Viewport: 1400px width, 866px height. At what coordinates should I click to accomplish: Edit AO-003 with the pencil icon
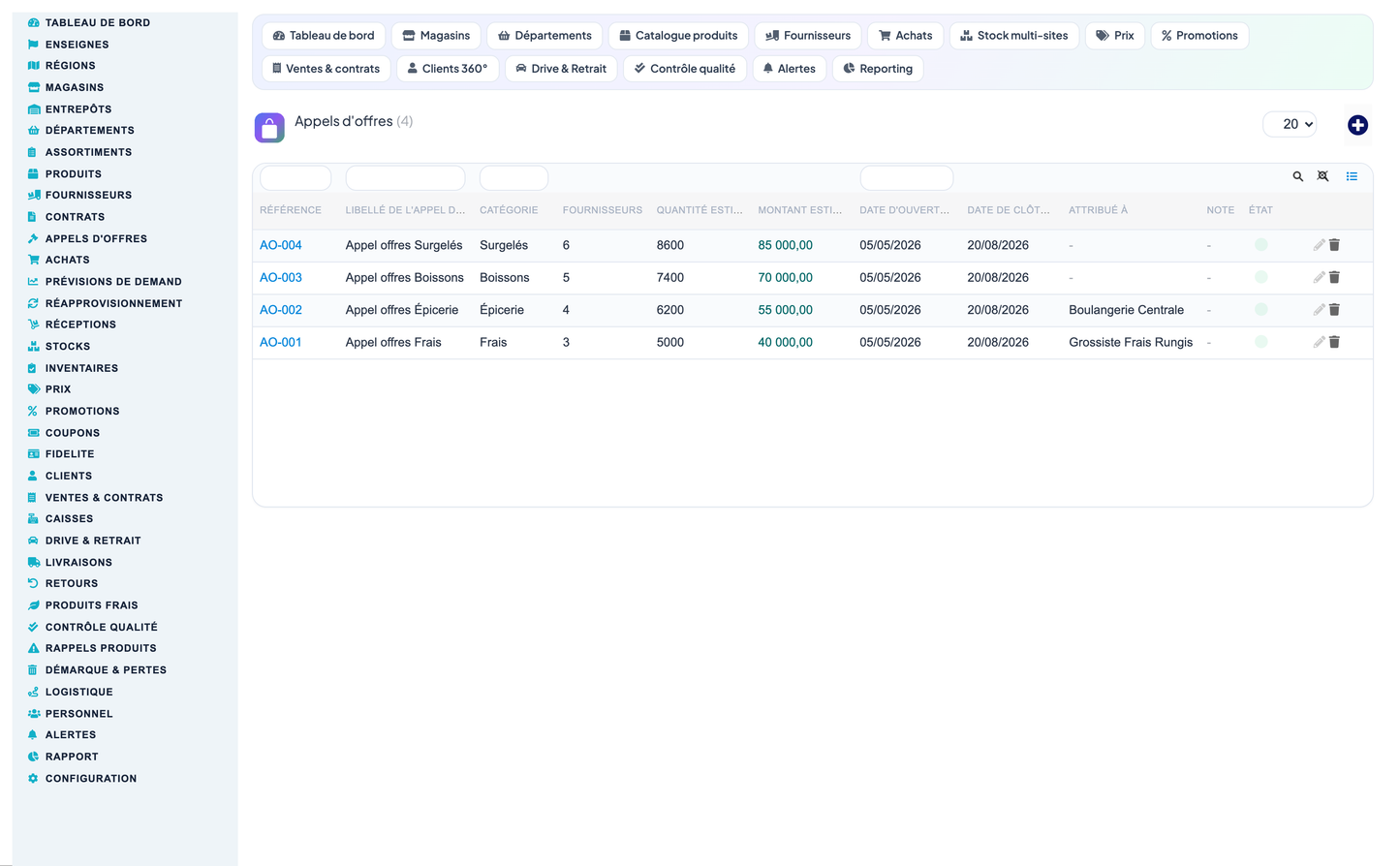click(1319, 277)
